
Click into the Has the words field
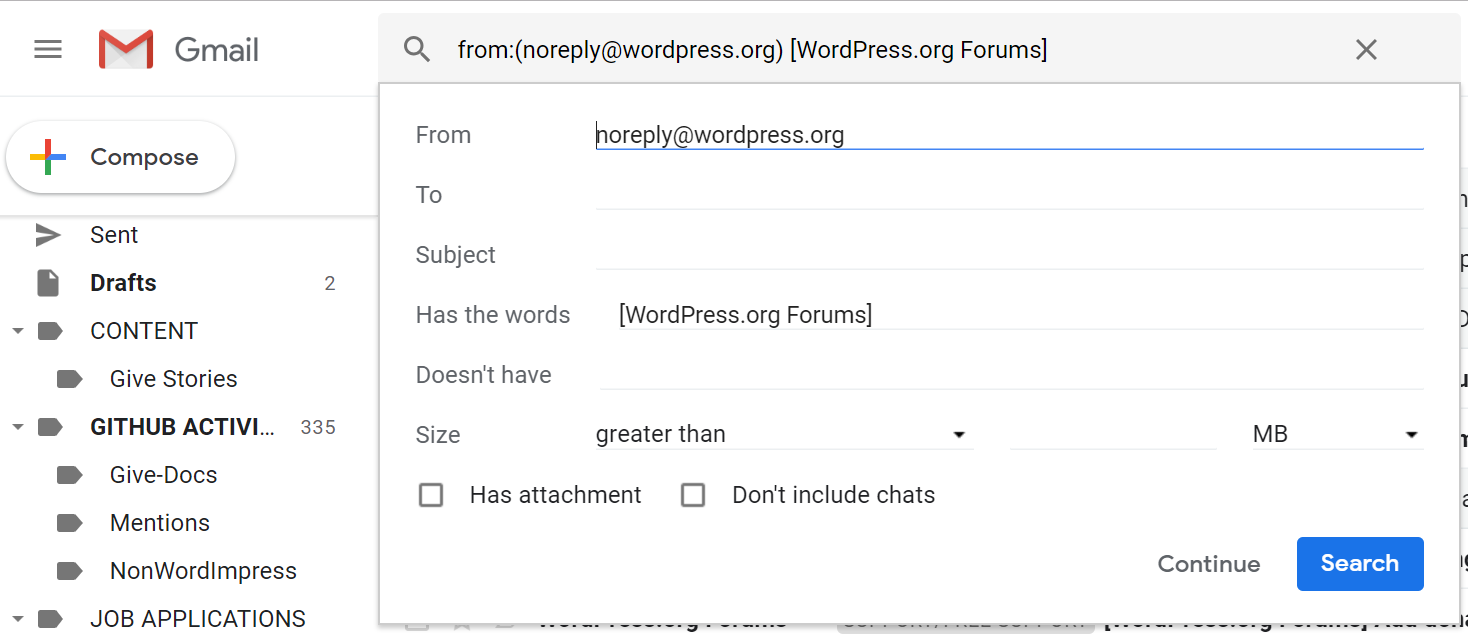point(1010,315)
